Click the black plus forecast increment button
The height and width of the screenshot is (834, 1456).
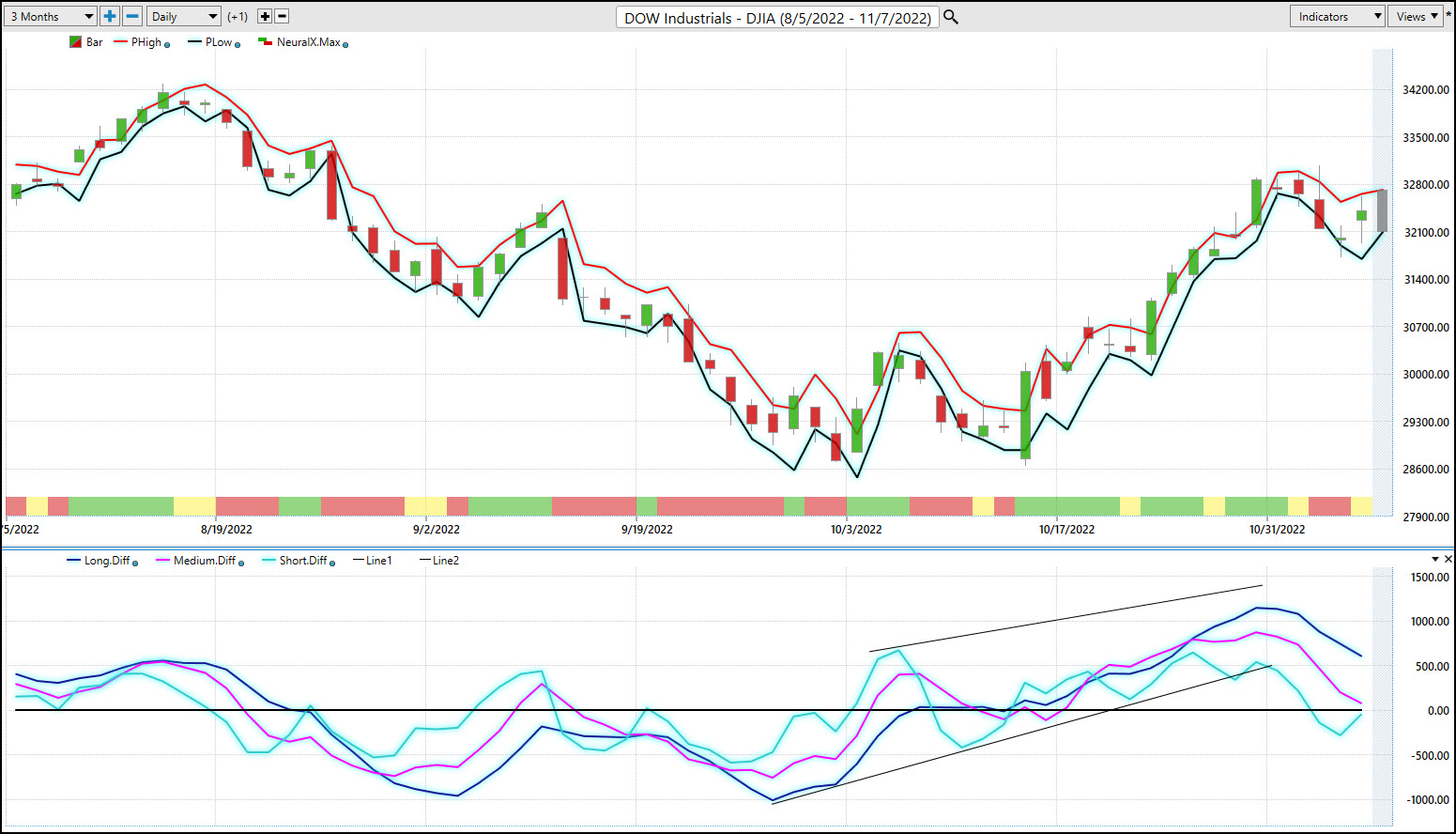pos(265,16)
